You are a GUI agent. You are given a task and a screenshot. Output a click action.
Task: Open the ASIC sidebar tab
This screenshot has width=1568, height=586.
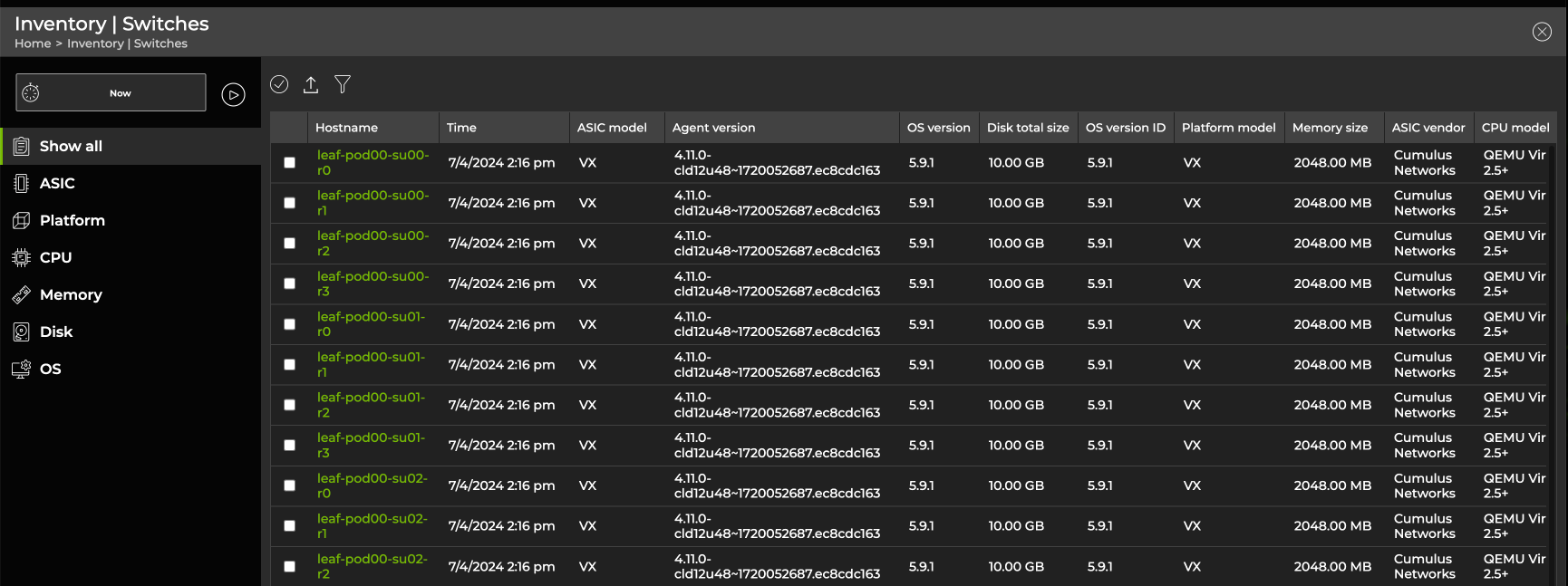tap(57, 183)
